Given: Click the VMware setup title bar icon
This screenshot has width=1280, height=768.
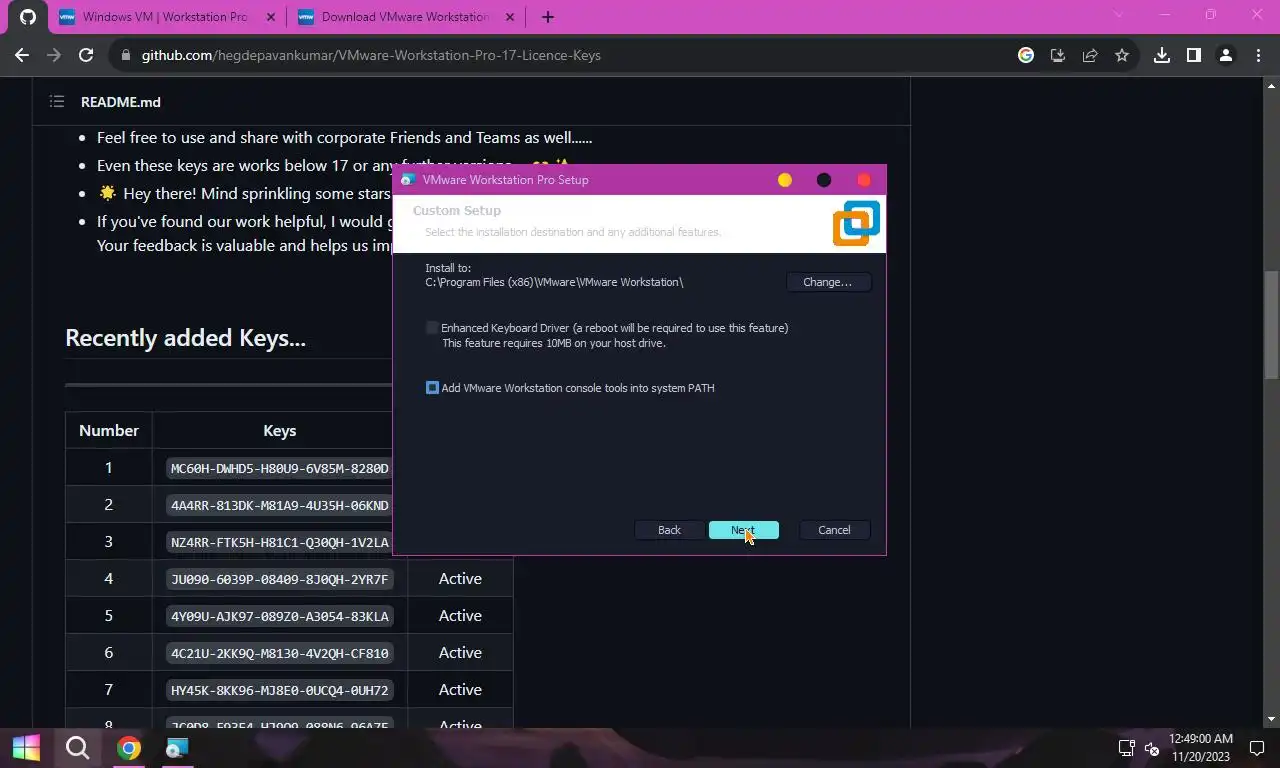Looking at the screenshot, I should click(408, 180).
